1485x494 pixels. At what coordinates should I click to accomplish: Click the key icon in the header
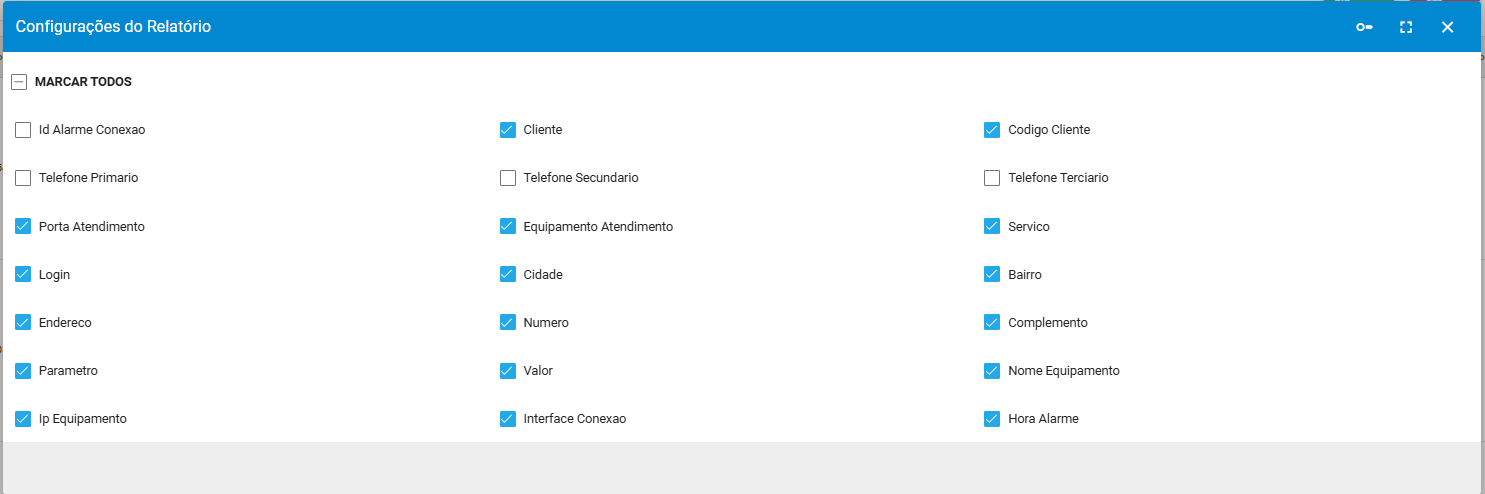(x=1364, y=27)
